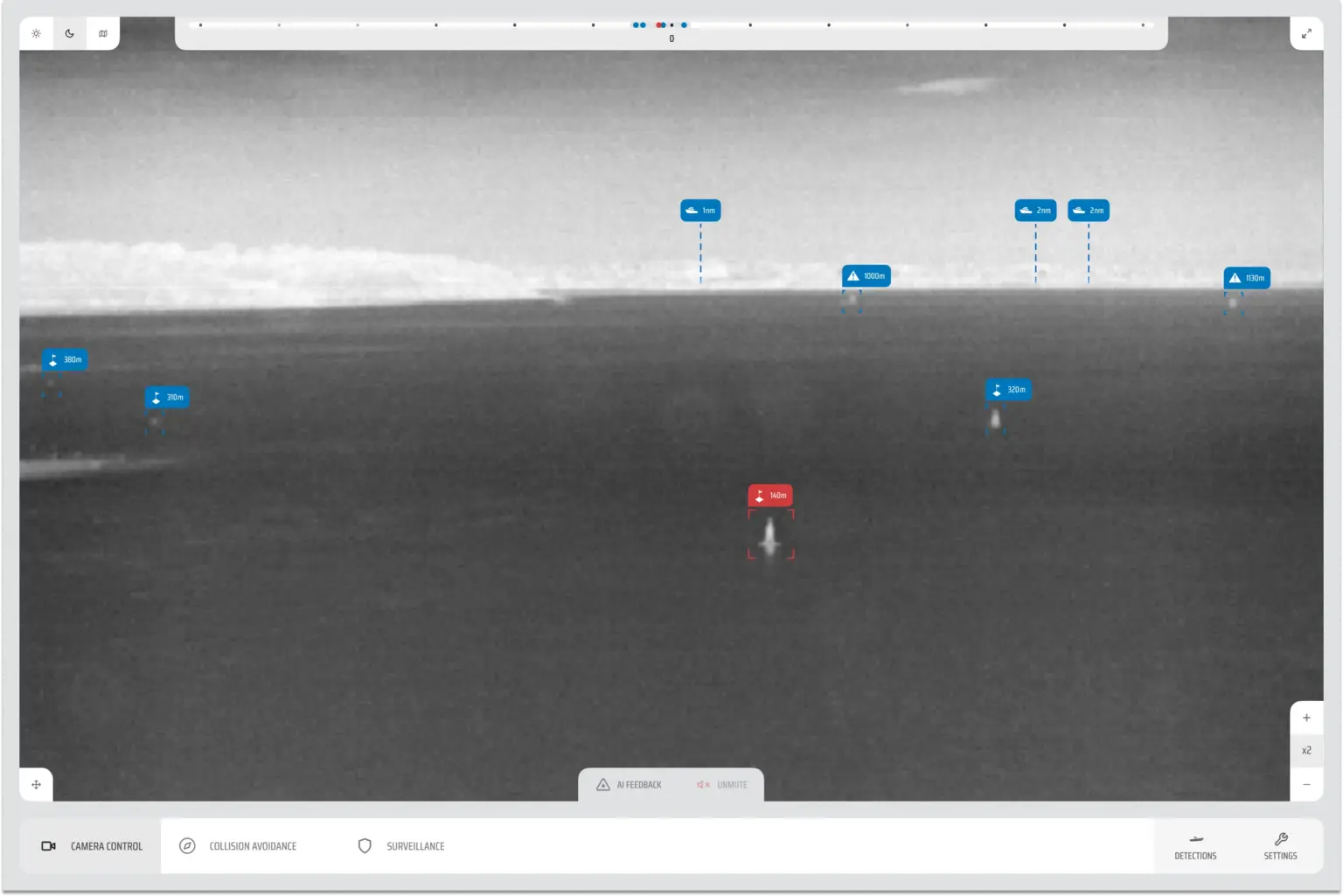Viewport: 1343px width, 896px height.
Task: Click the red dot on heading bar
Action: tap(659, 25)
